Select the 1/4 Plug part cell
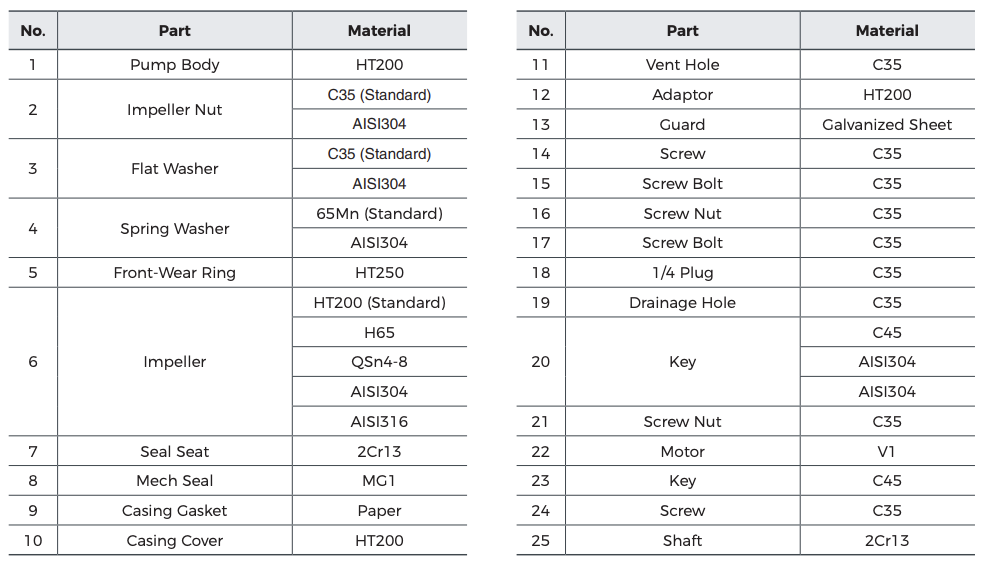 tap(682, 273)
